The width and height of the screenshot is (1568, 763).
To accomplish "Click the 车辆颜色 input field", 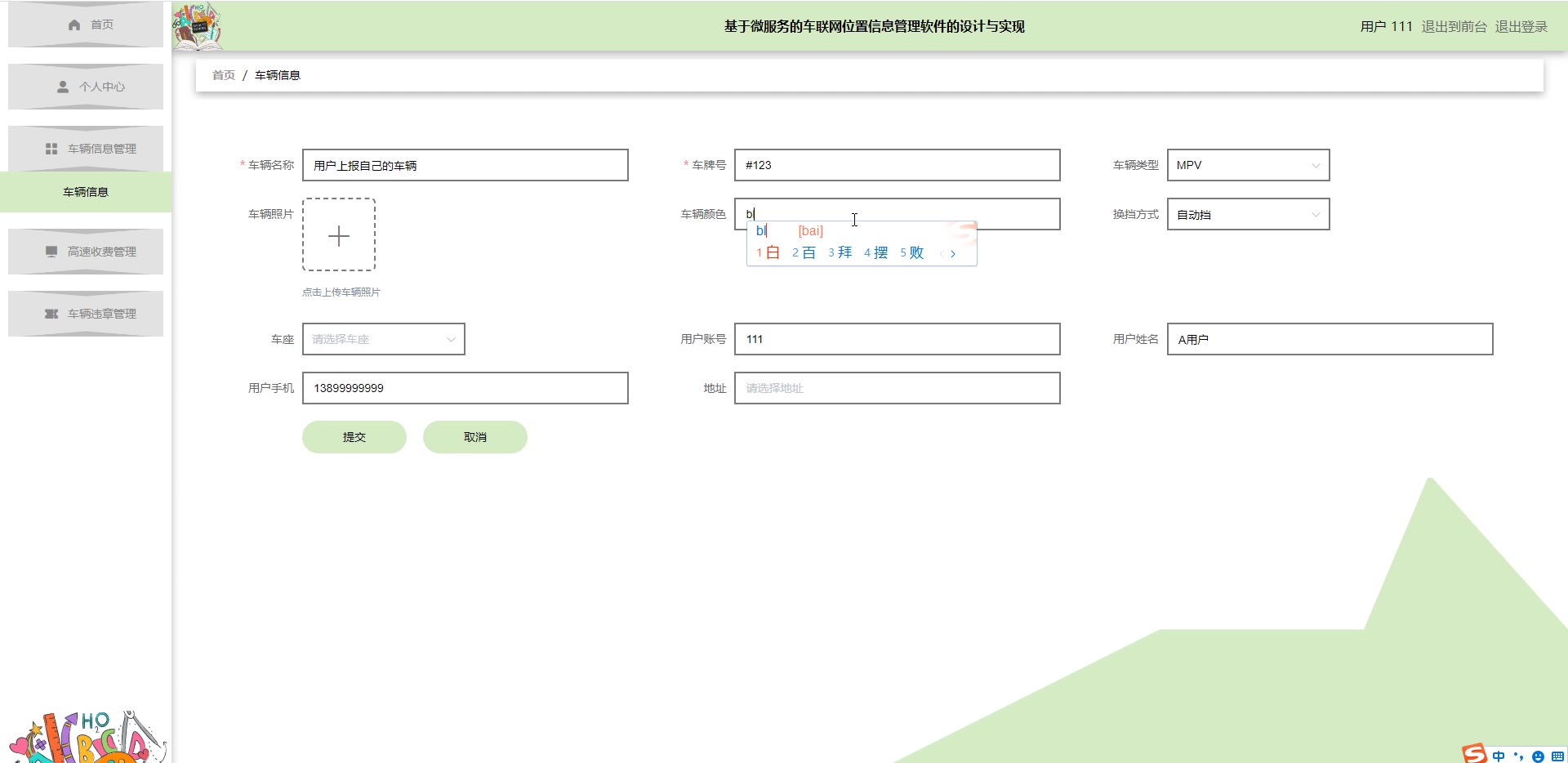I will pyautogui.click(x=897, y=214).
